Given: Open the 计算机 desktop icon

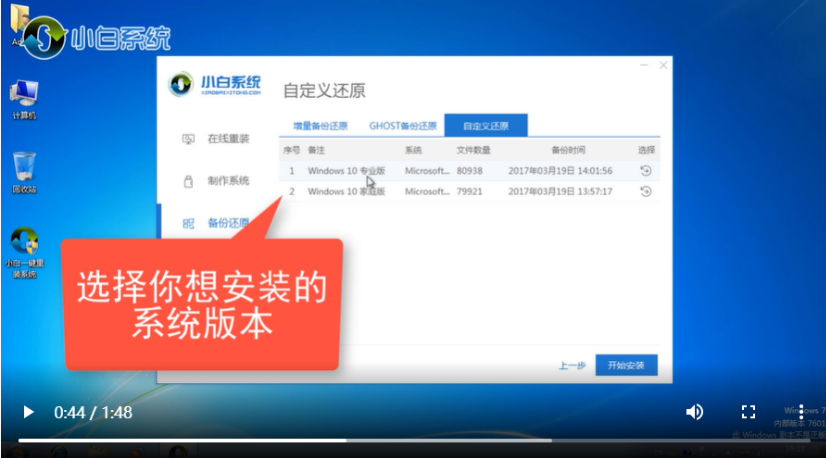Looking at the screenshot, I should (x=24, y=98).
